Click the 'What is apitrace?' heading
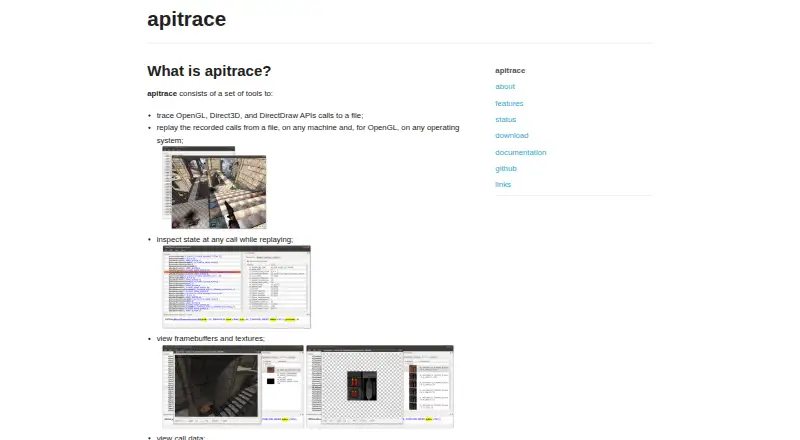This screenshot has height=440, width=800. pos(209,71)
